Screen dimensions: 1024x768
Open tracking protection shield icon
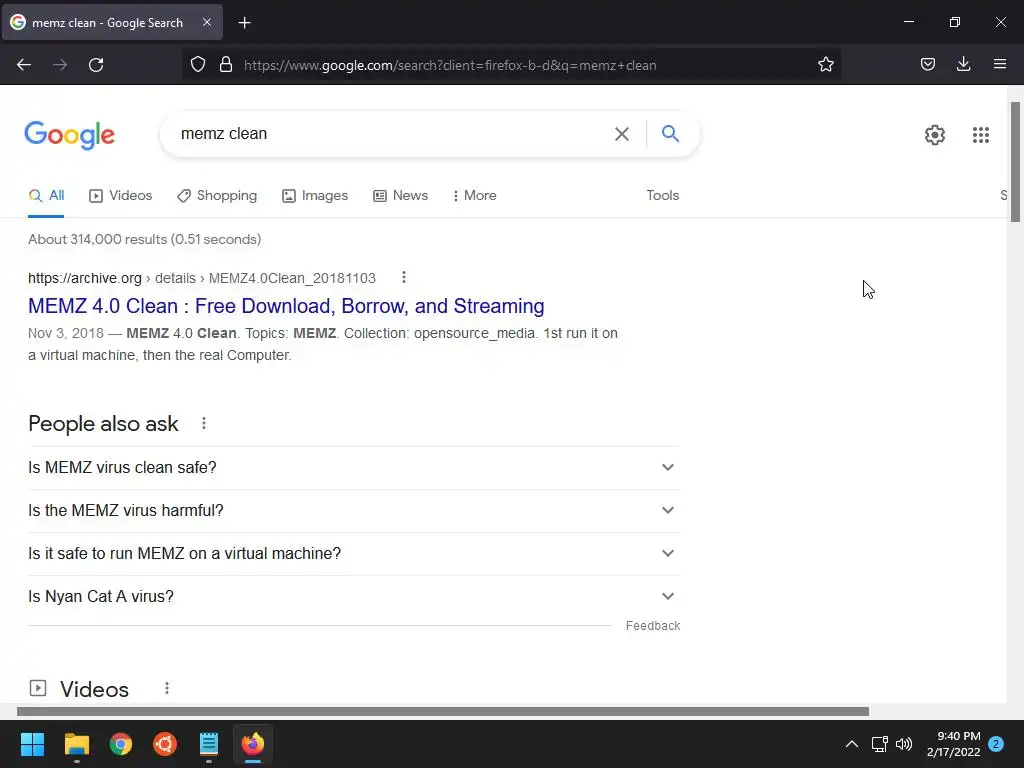(x=198, y=65)
